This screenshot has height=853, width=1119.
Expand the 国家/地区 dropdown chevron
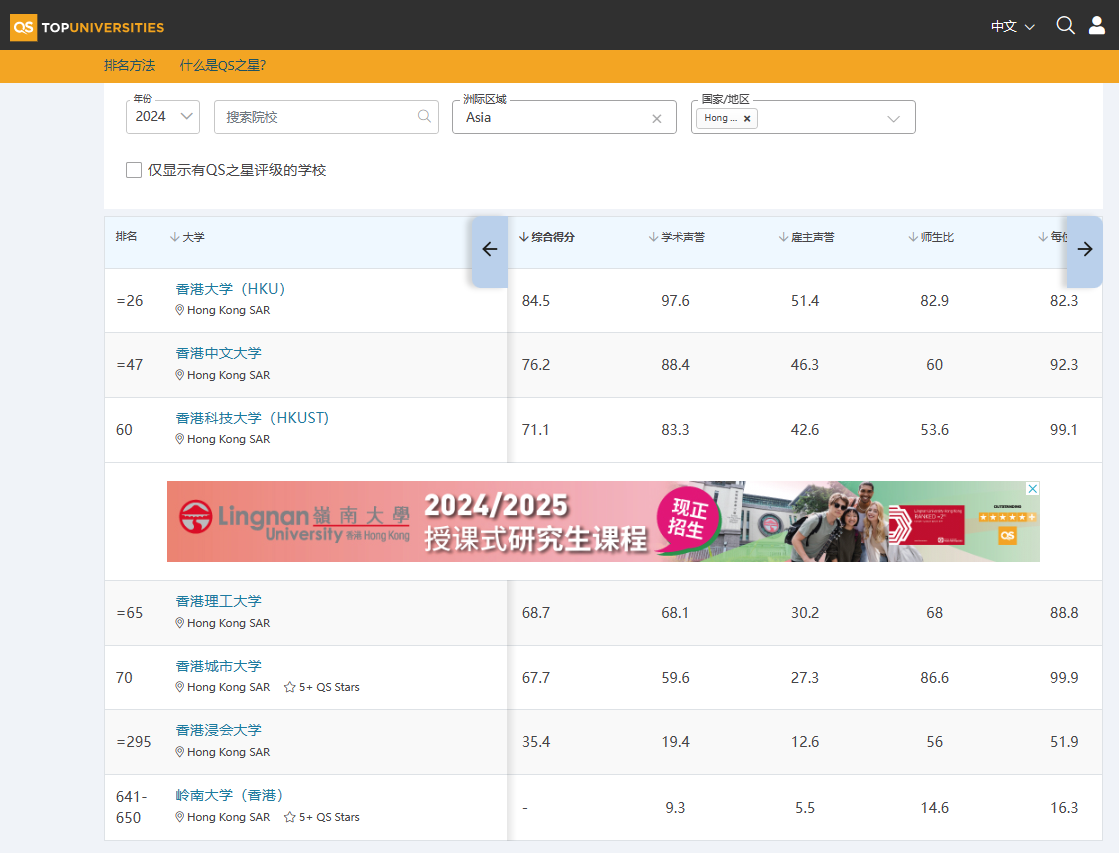pos(893,118)
